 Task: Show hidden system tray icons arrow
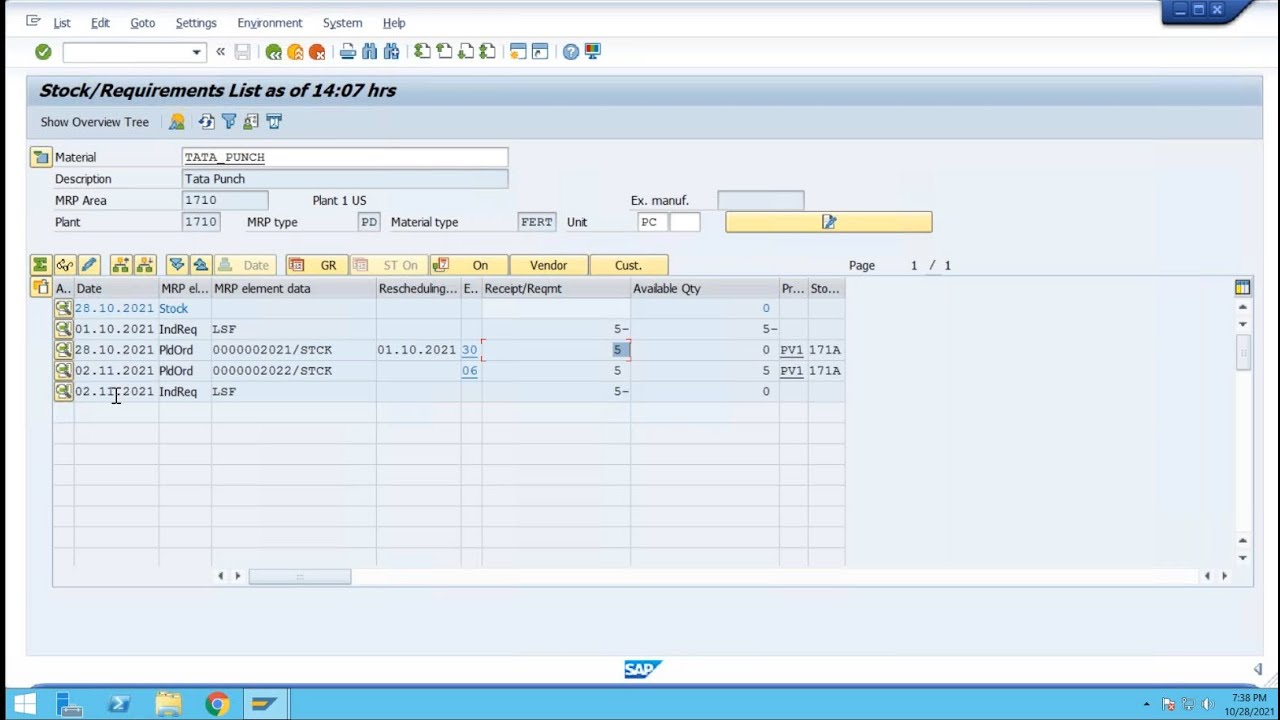coord(1146,704)
